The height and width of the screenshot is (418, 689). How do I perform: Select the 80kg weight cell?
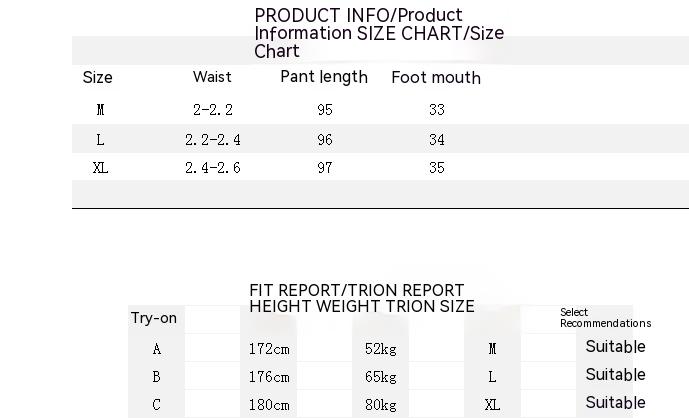[x=381, y=405]
